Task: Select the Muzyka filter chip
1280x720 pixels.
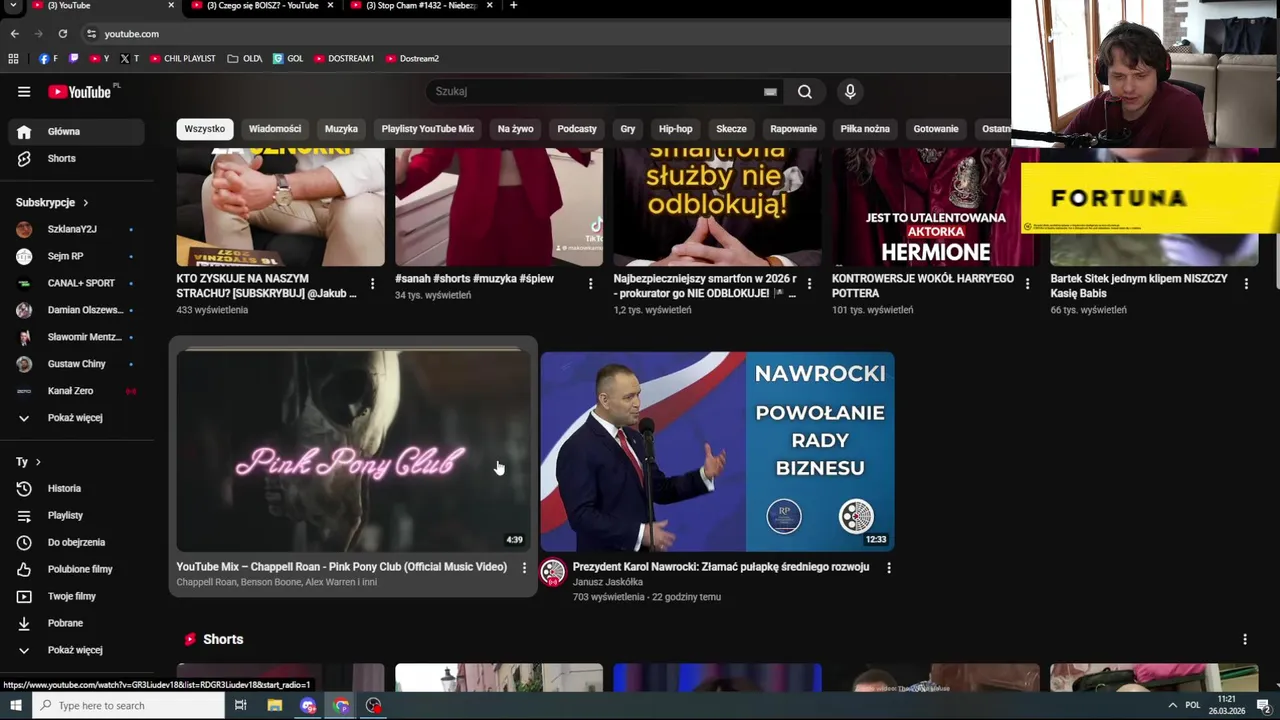Action: (341, 129)
